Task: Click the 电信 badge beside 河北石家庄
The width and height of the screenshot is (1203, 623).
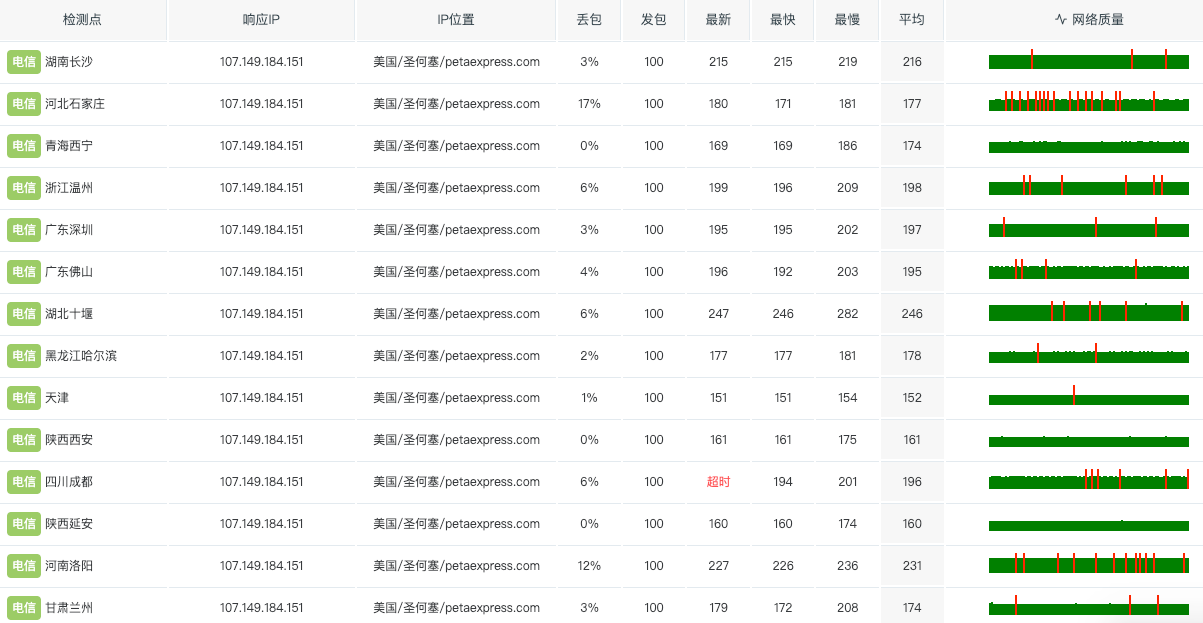Action: tap(23, 104)
